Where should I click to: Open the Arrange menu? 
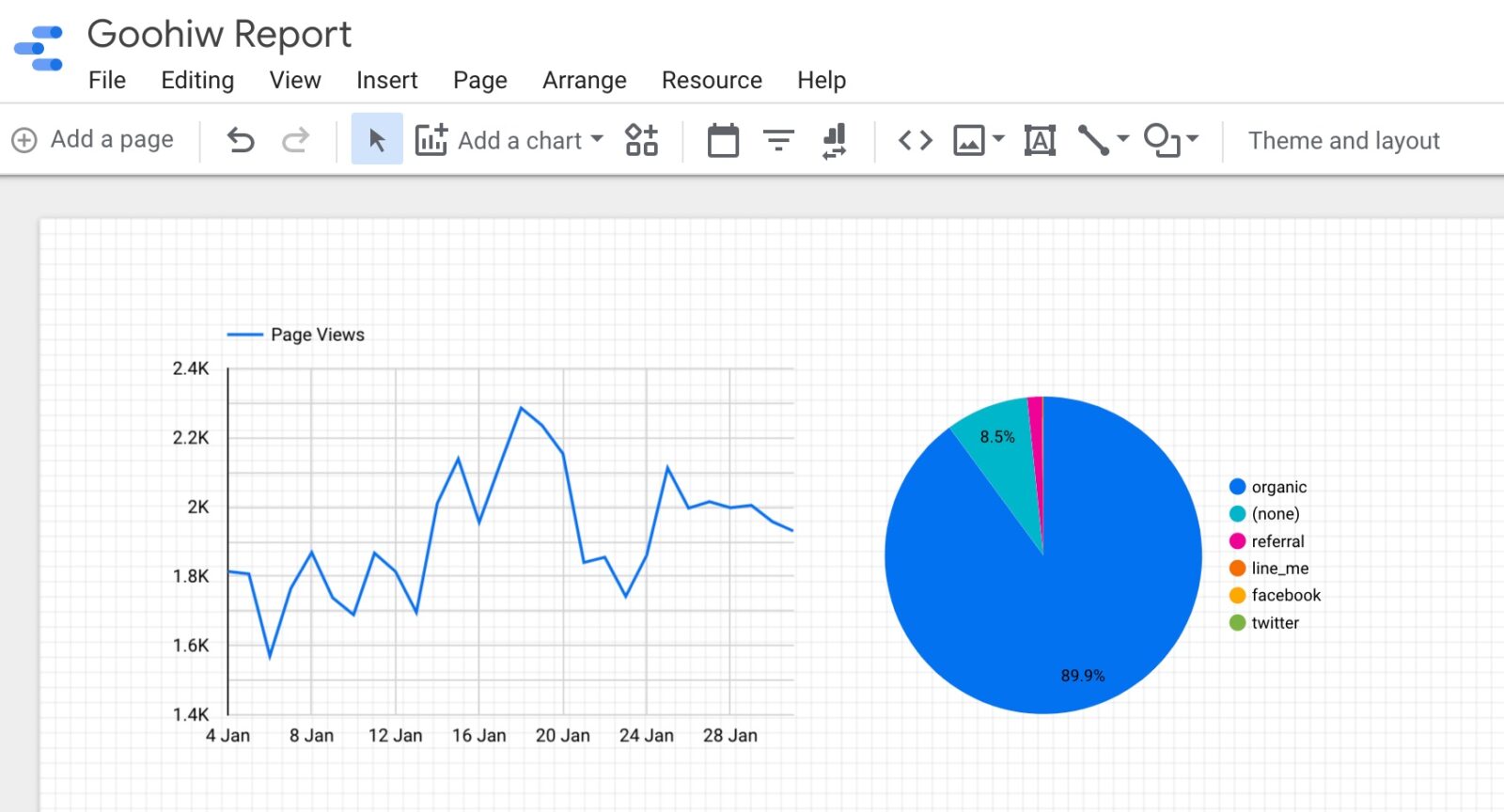click(584, 81)
